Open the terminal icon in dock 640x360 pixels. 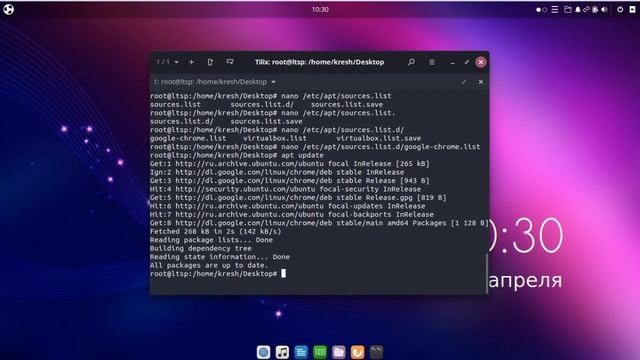(376, 352)
